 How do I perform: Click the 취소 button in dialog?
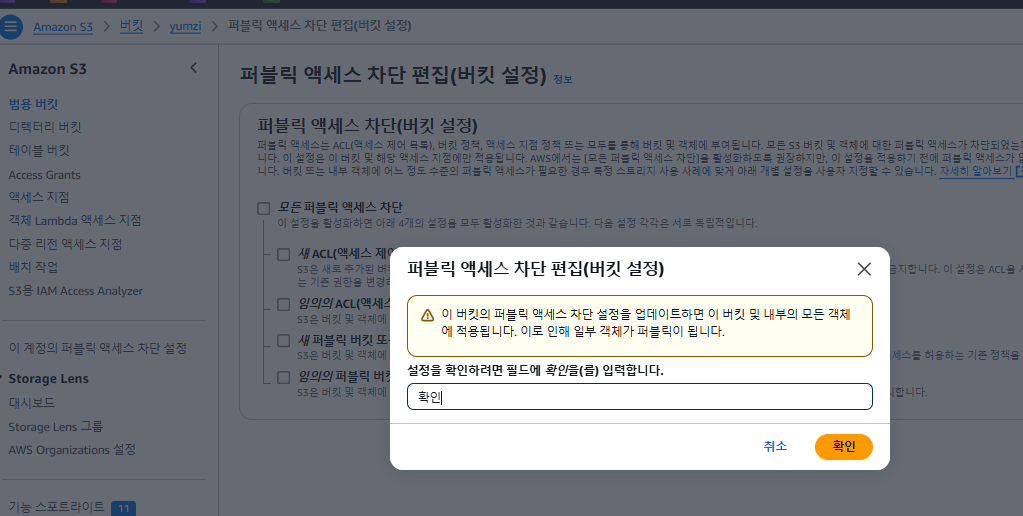click(775, 447)
